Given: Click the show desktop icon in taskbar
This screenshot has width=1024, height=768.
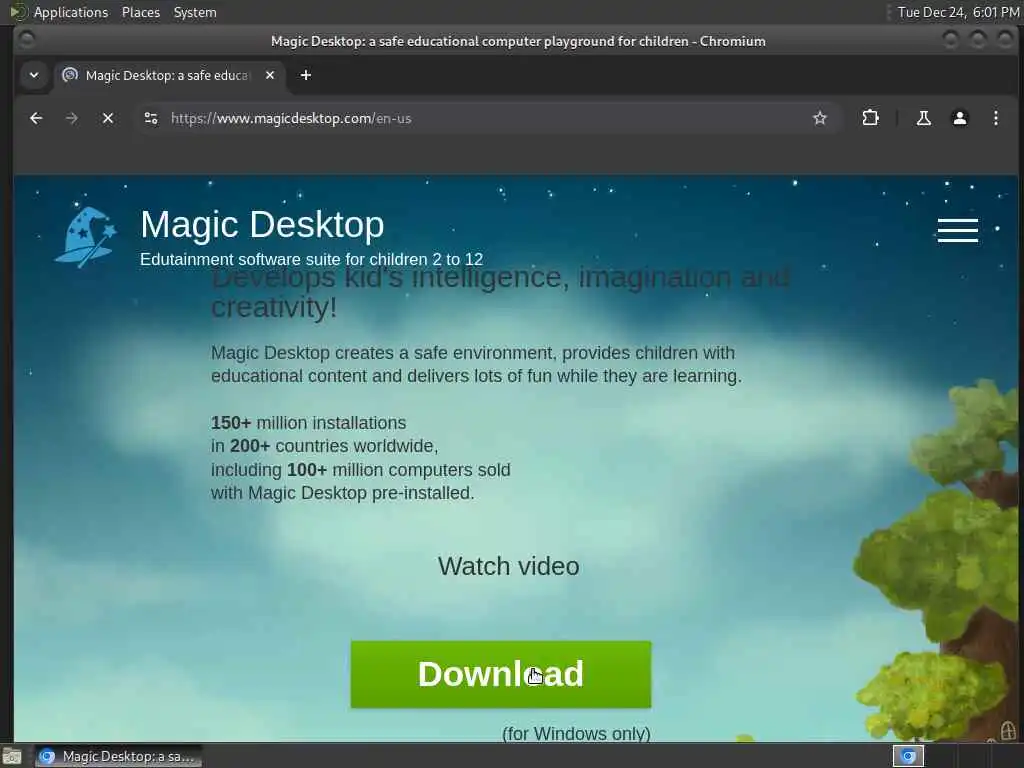Looking at the screenshot, I should click(12, 757).
